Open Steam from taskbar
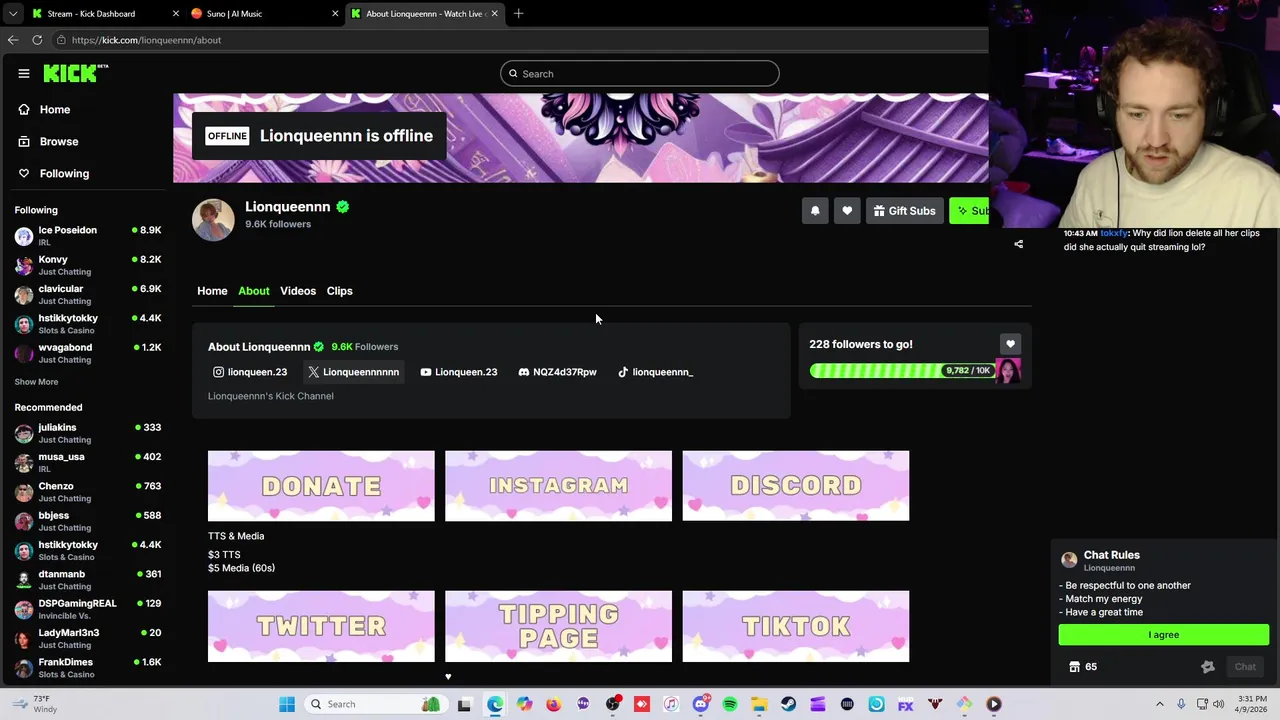Image resolution: width=1280 pixels, height=720 pixels. (x=788, y=704)
